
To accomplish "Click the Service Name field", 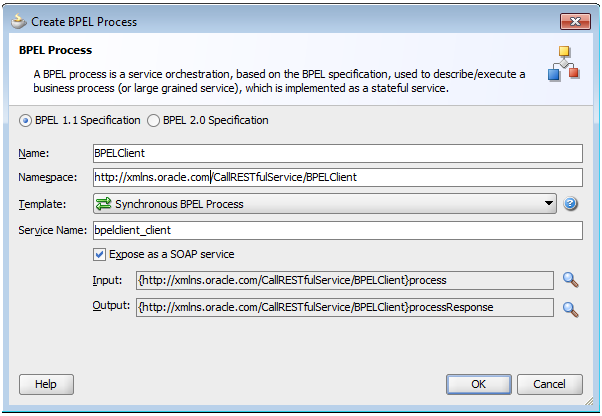I will click(x=336, y=230).
